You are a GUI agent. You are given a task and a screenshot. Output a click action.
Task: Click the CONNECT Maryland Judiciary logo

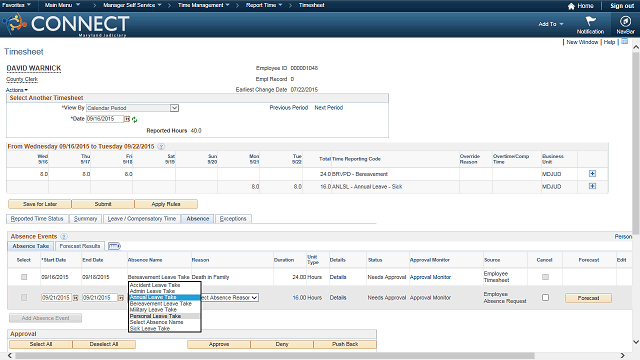point(67,24)
